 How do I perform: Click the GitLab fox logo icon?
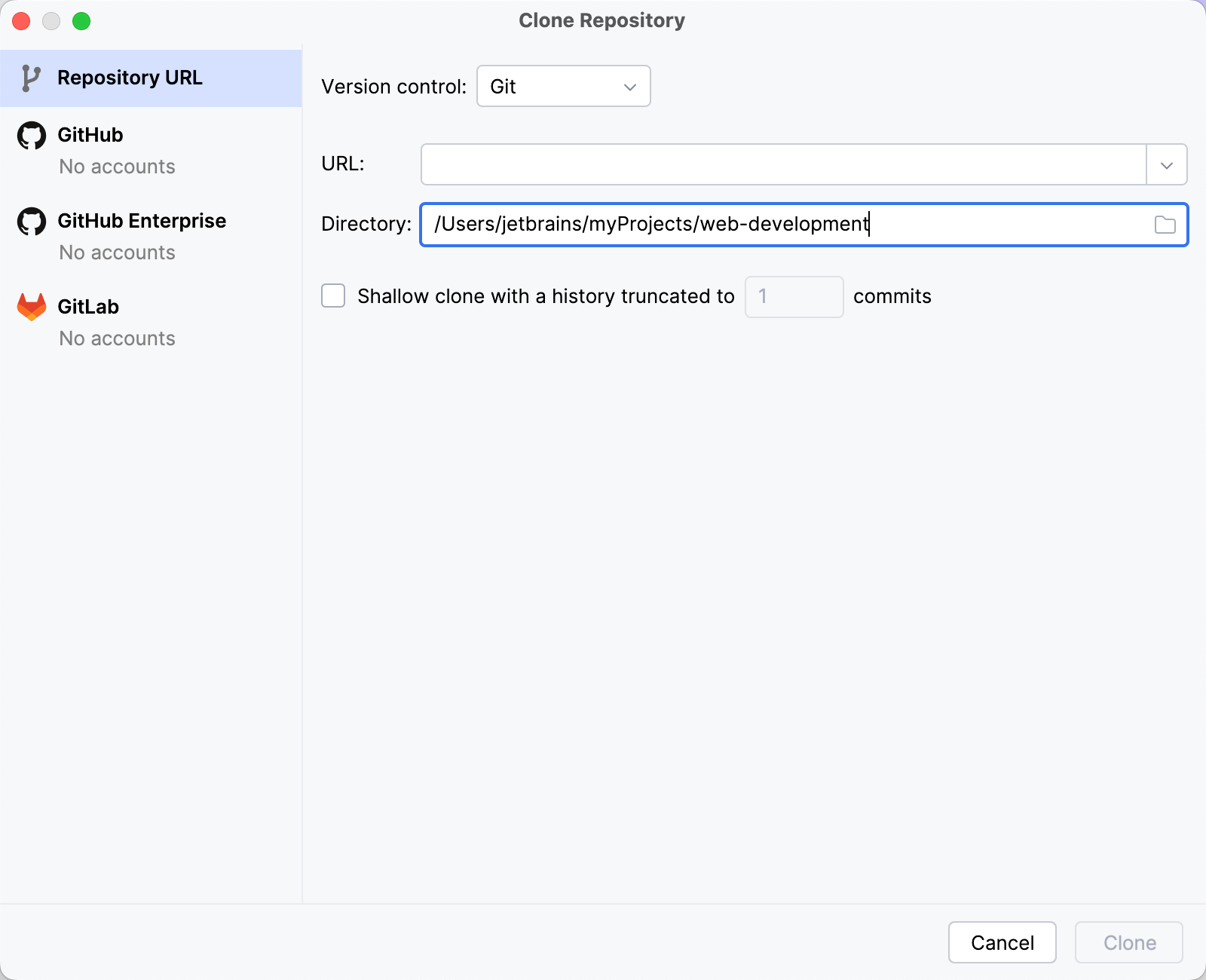coord(32,307)
